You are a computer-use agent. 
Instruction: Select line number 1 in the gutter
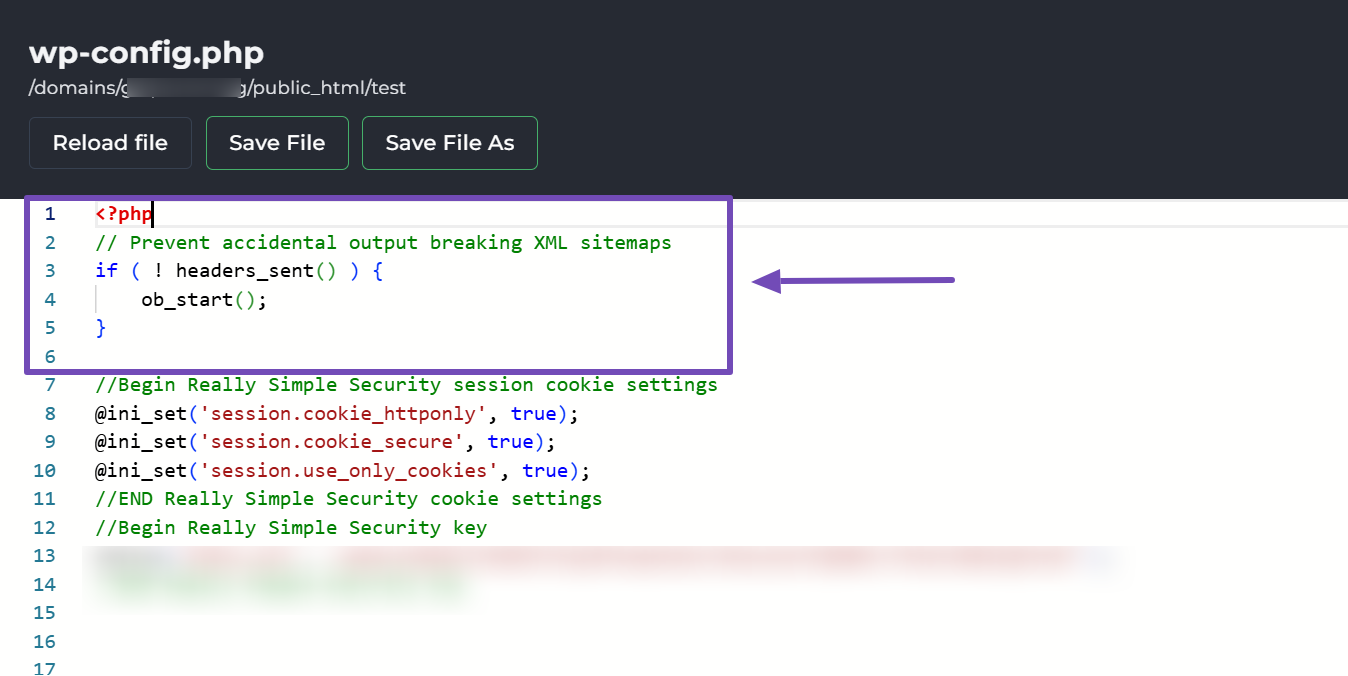click(50, 214)
